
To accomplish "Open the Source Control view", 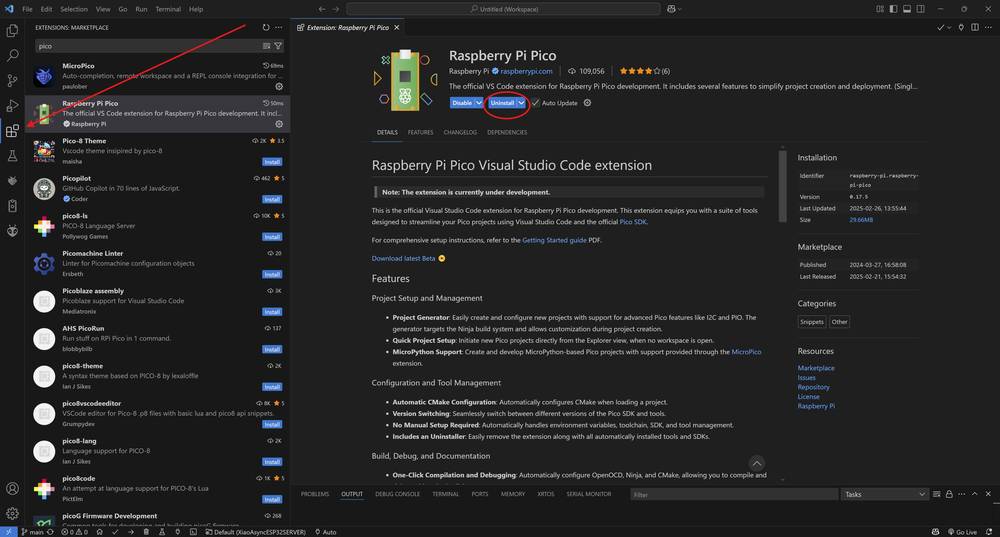I will pyautogui.click(x=12, y=81).
